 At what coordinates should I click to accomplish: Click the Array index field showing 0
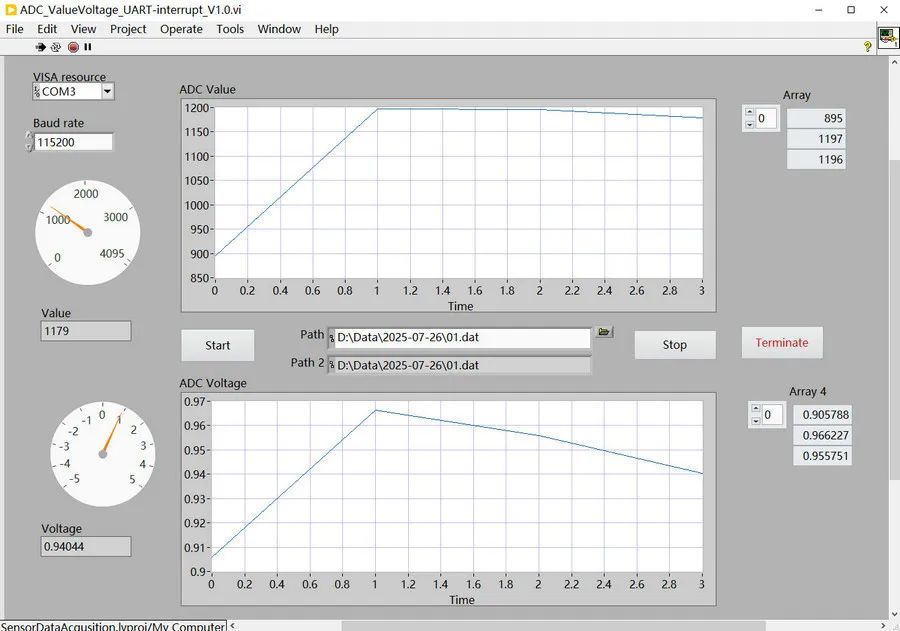[x=766, y=119]
